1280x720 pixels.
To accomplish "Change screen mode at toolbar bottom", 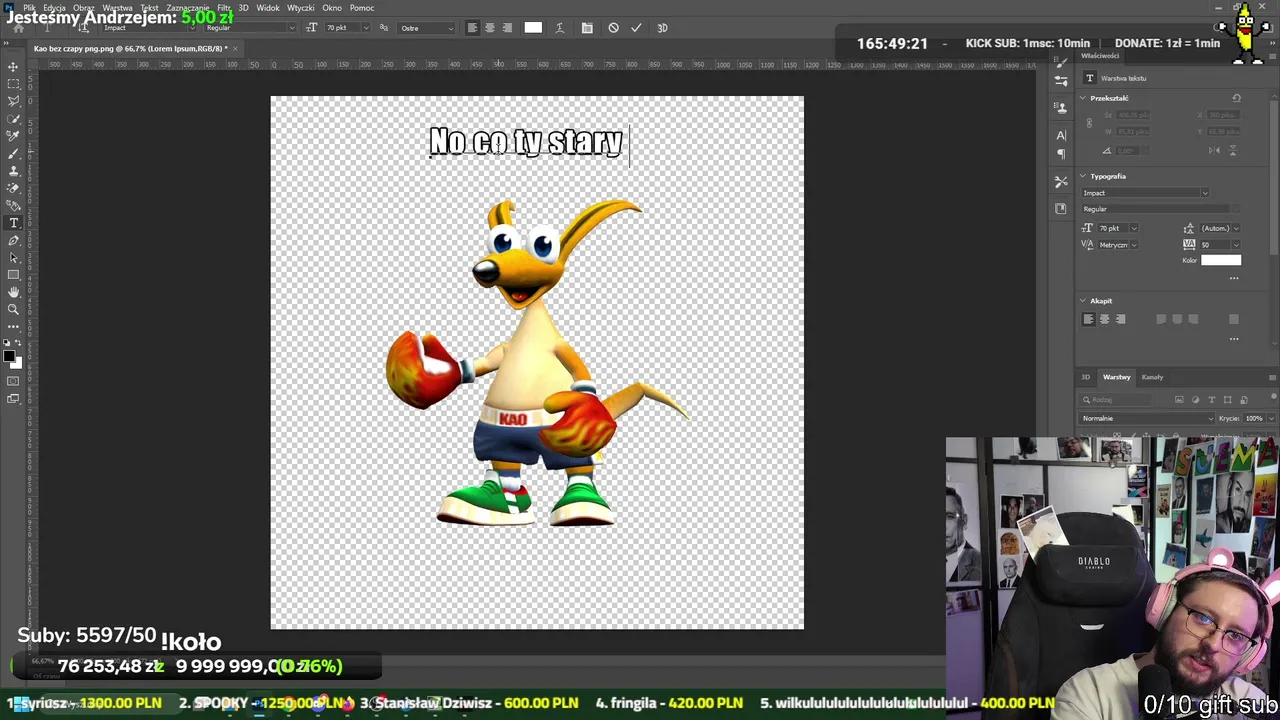I will (13, 399).
